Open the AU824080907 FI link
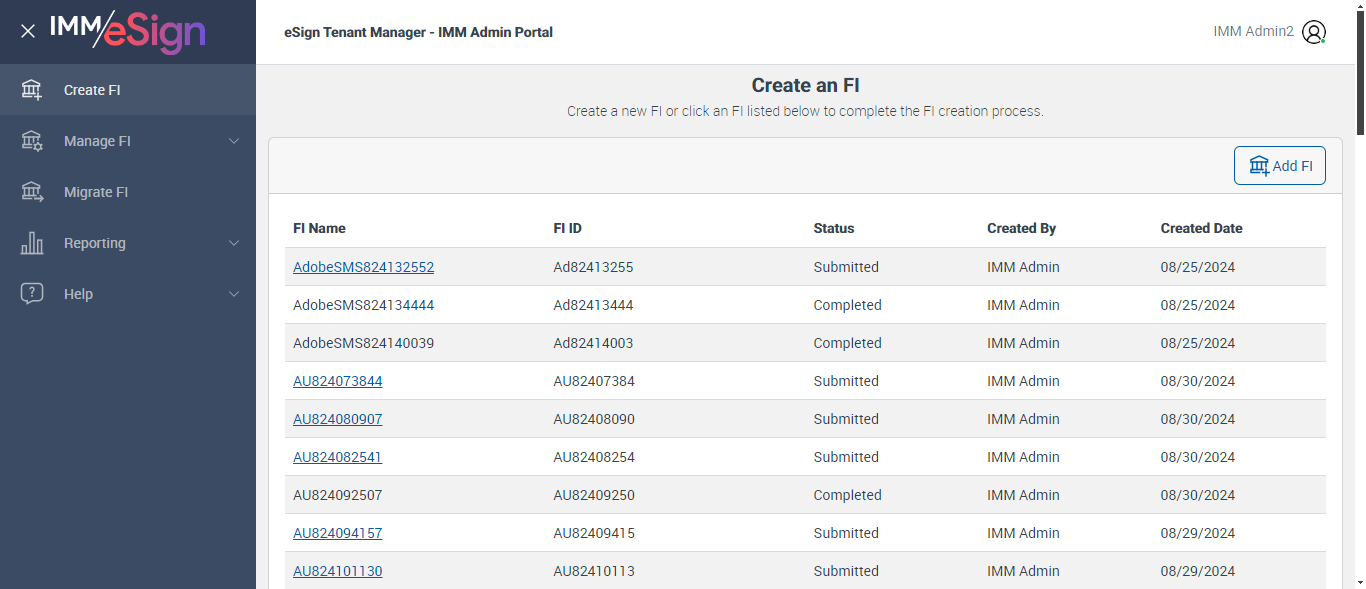Image resolution: width=1366 pixels, height=589 pixels. [337, 419]
